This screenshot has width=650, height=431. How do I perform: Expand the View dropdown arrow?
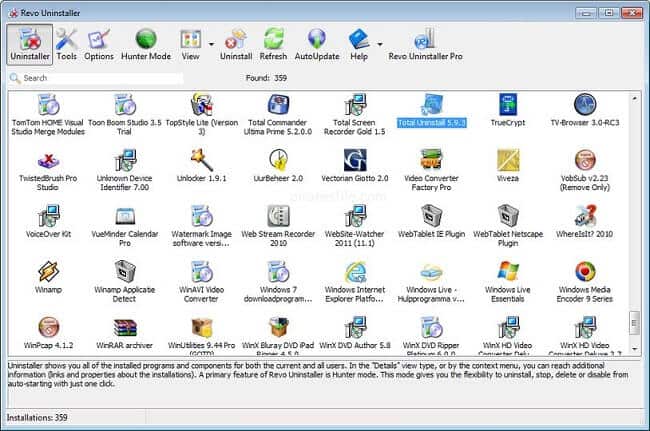(x=211, y=44)
